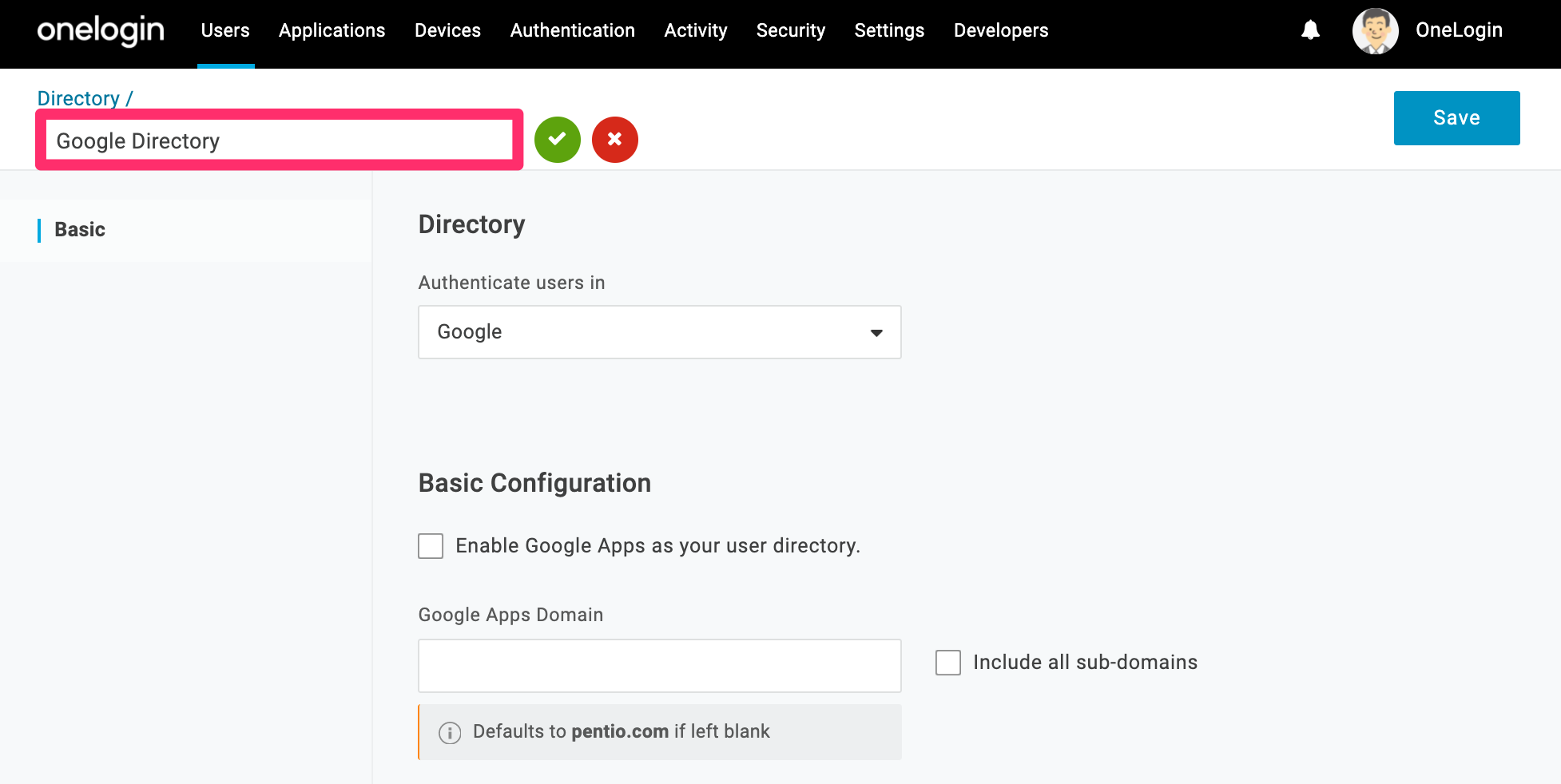Open the Security menu
This screenshot has height=784, width=1561.
(791, 30)
